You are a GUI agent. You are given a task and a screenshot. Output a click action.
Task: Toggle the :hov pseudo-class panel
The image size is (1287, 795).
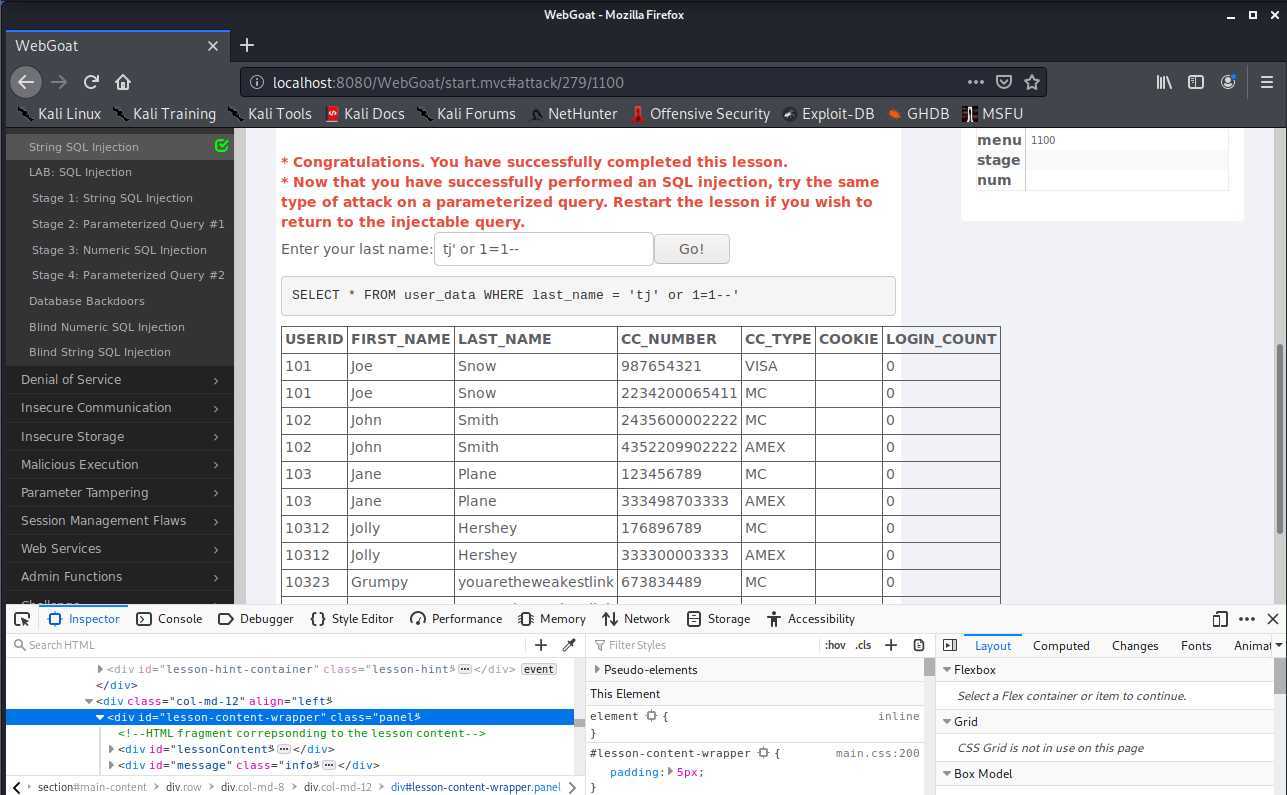tap(835, 645)
